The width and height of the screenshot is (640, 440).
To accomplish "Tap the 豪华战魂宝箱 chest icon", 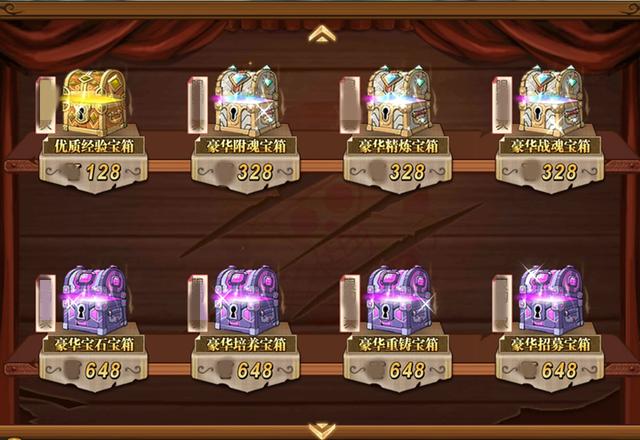I will pyautogui.click(x=551, y=101).
